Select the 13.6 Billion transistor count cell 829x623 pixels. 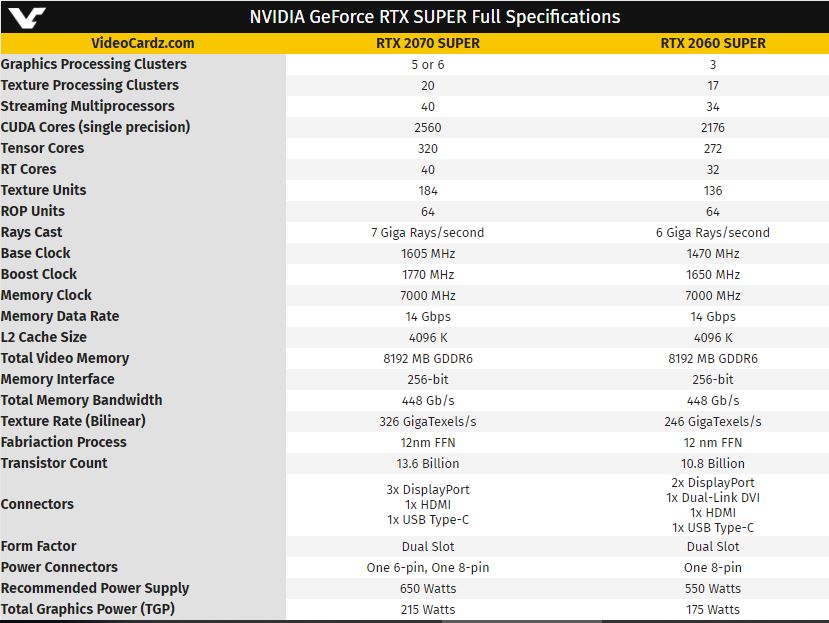[x=427, y=463]
